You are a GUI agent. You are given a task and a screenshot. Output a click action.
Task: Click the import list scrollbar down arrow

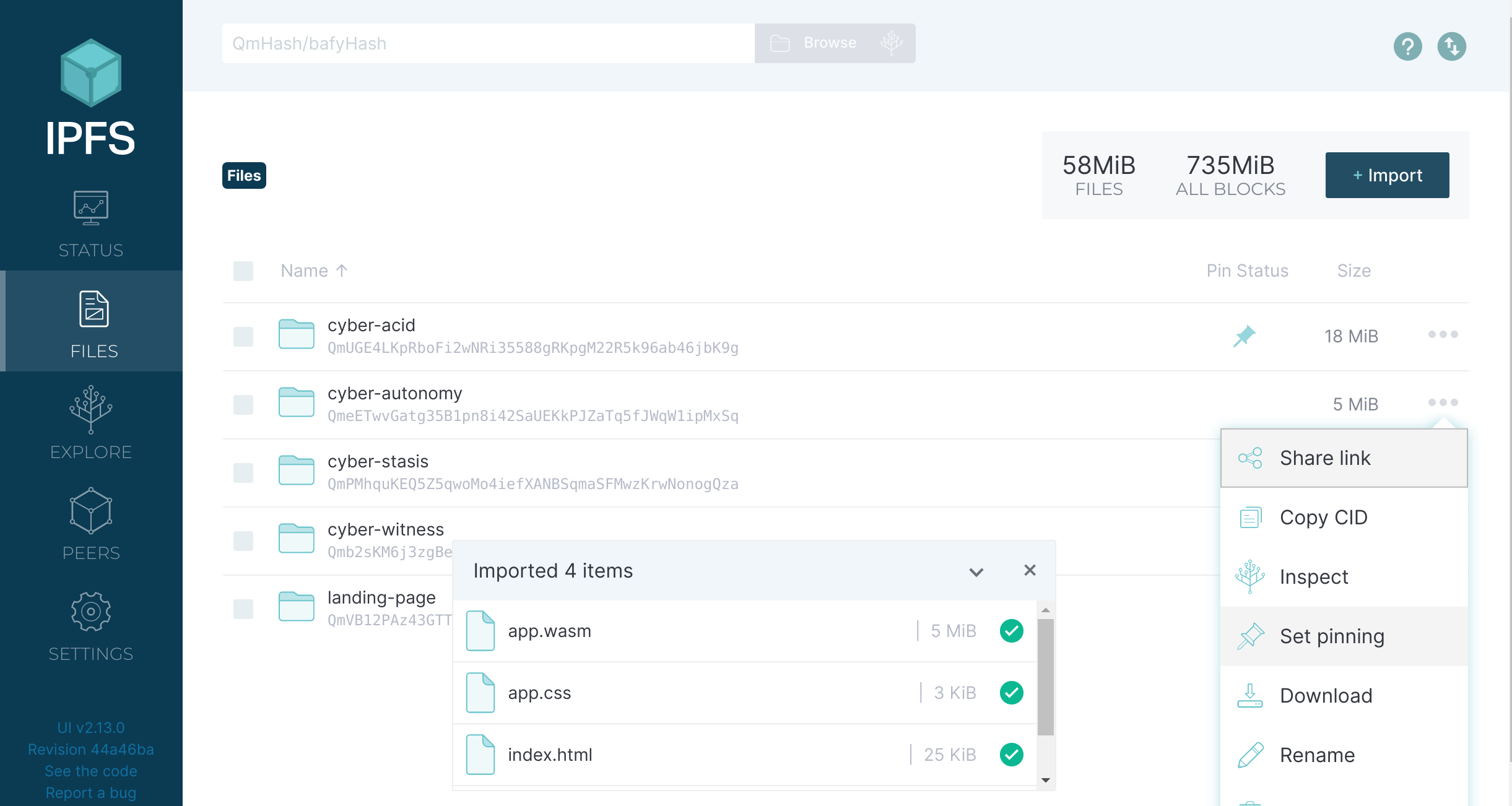tap(1046, 780)
